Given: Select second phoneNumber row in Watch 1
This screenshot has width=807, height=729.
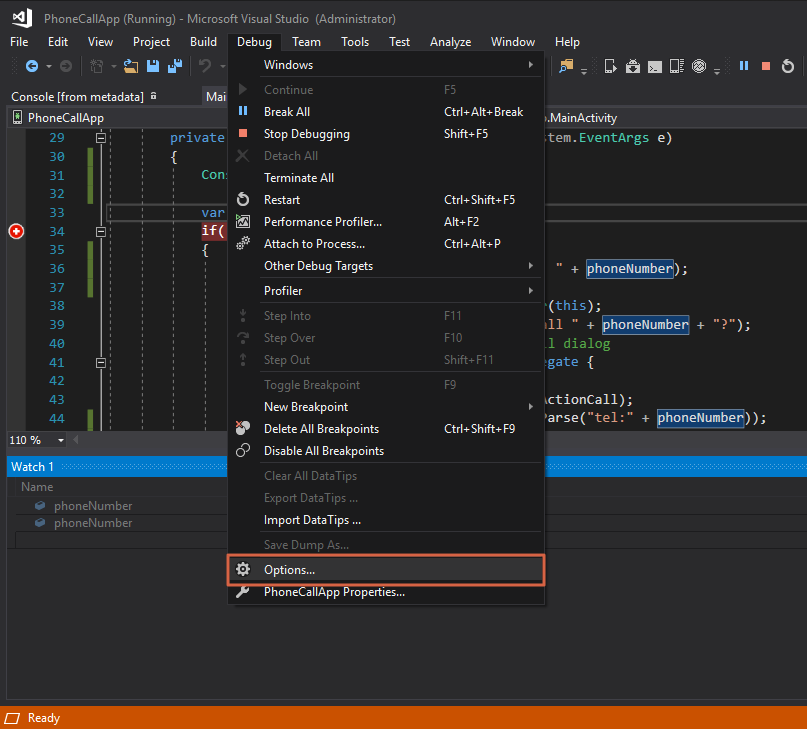Looking at the screenshot, I should pyautogui.click(x=121, y=523).
